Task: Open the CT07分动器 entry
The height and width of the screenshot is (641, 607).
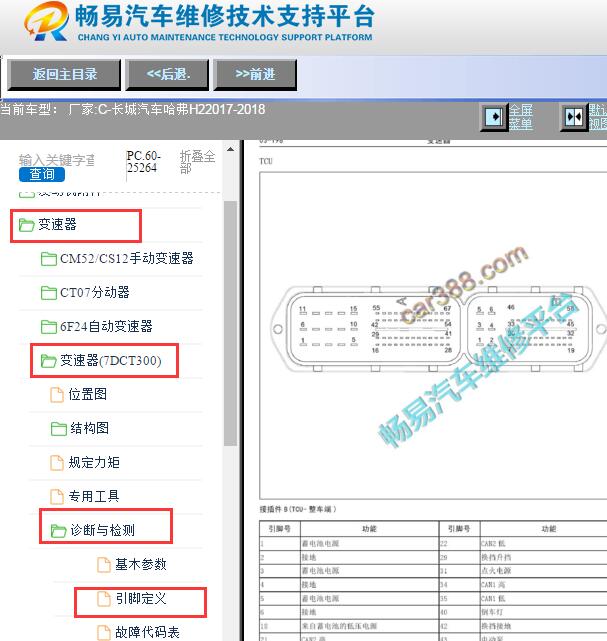Action: [x=95, y=292]
